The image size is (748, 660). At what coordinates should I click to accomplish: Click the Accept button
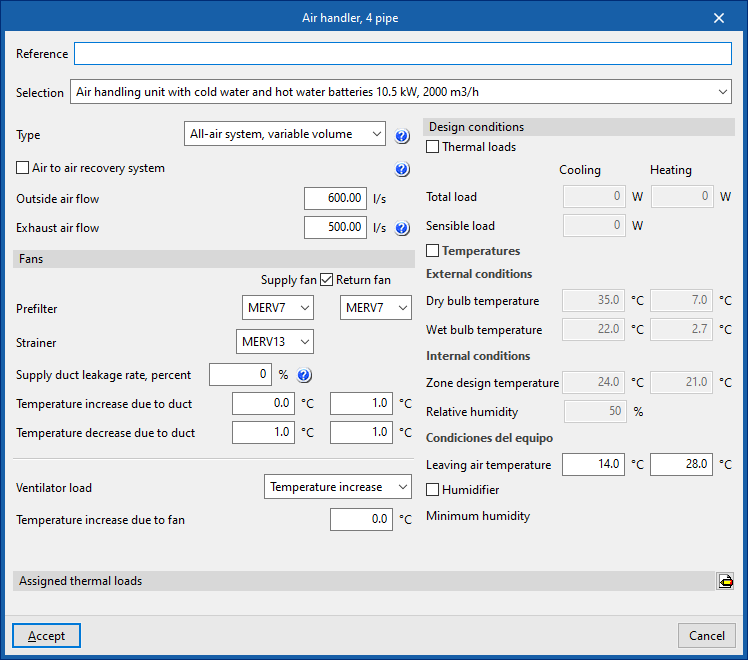[x=46, y=636]
